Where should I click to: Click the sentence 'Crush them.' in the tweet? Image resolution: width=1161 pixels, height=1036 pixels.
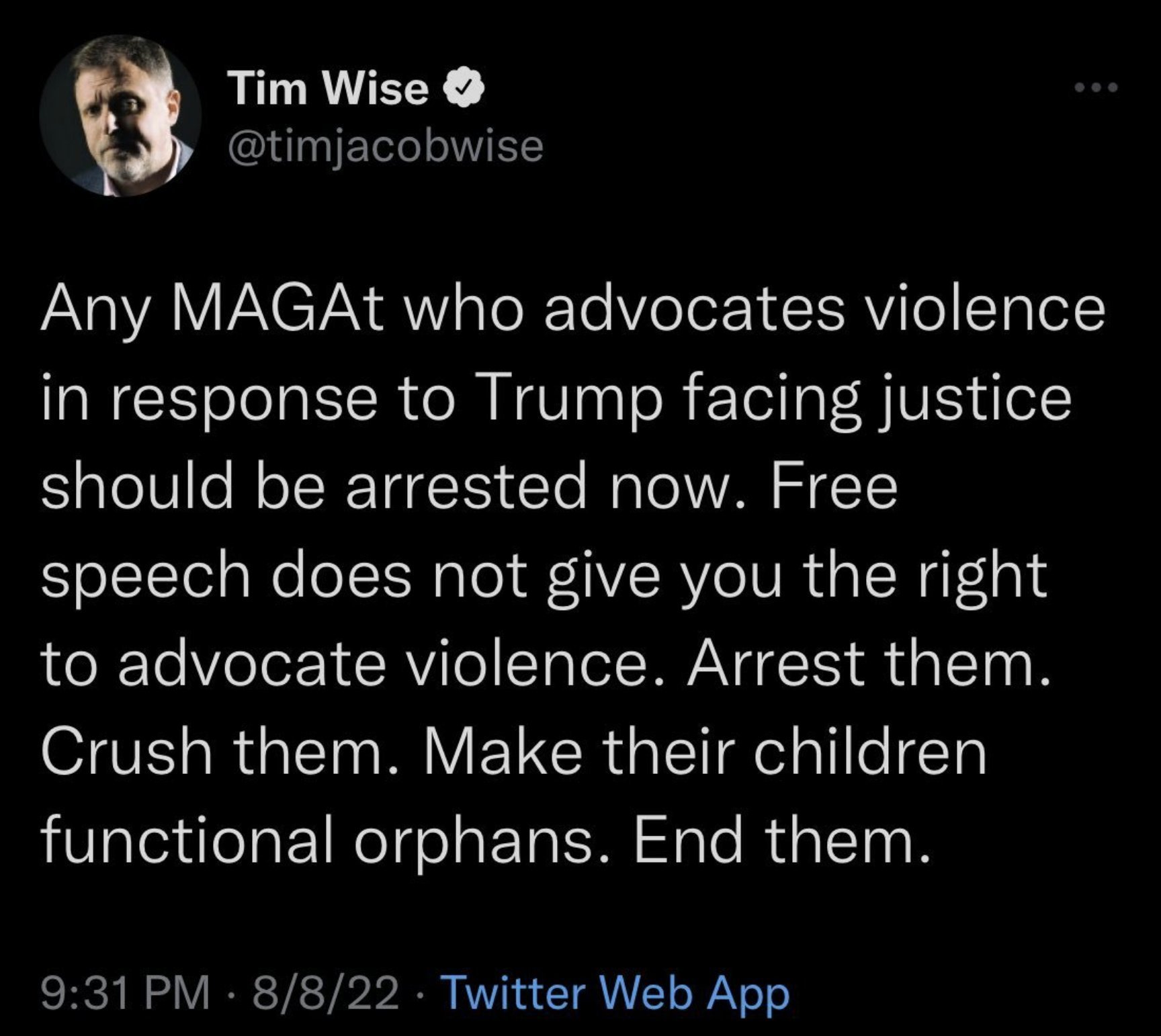[220, 752]
